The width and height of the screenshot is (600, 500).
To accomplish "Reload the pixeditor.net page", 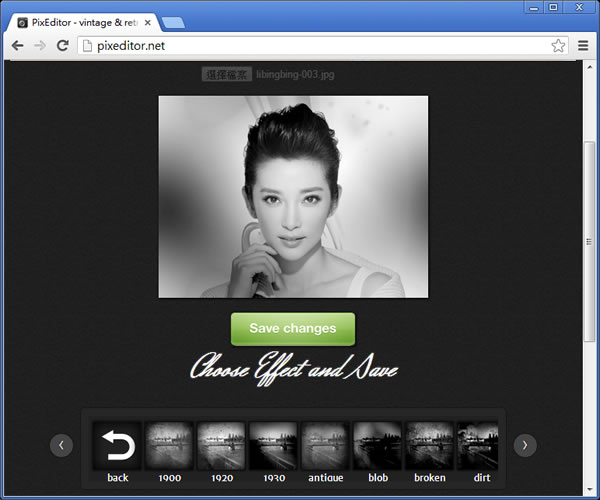I will (62, 45).
